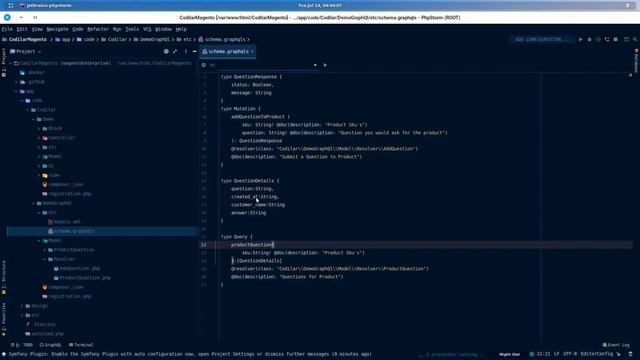
Task: Open the Help menu
Action: (181, 29)
